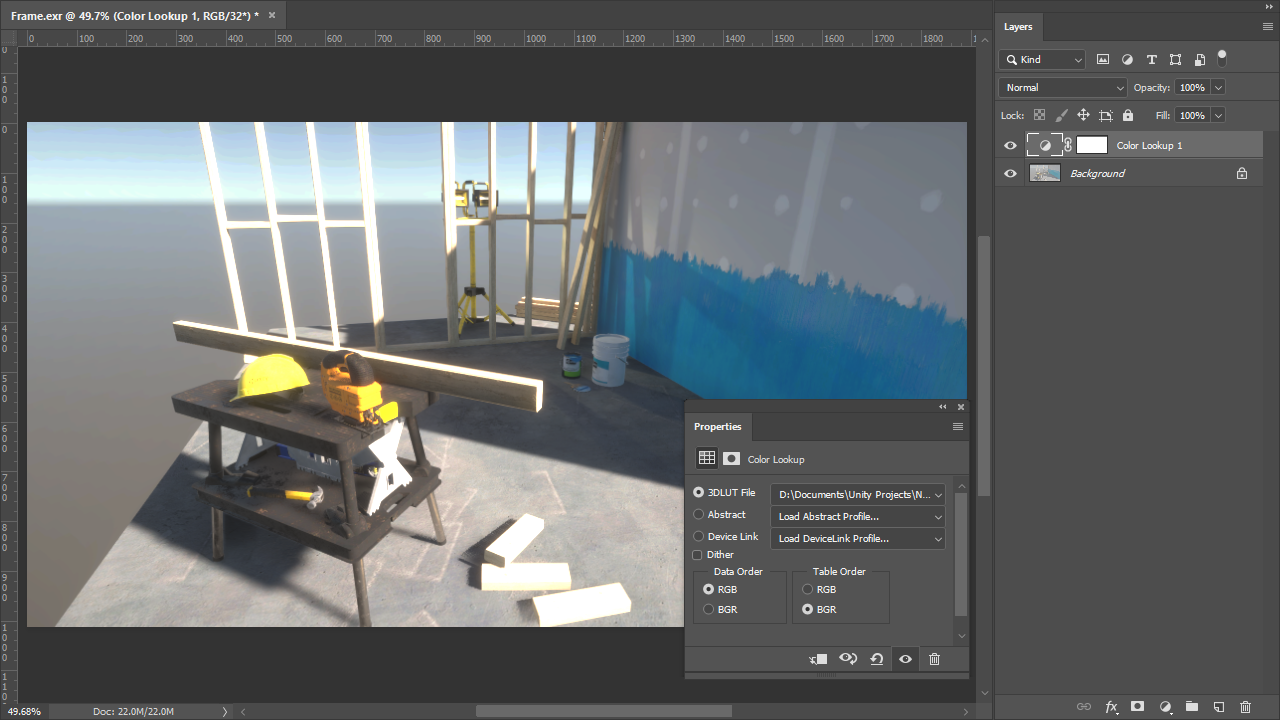Click the Color Lookup 1 layer mask thumbnail

(x=1091, y=145)
